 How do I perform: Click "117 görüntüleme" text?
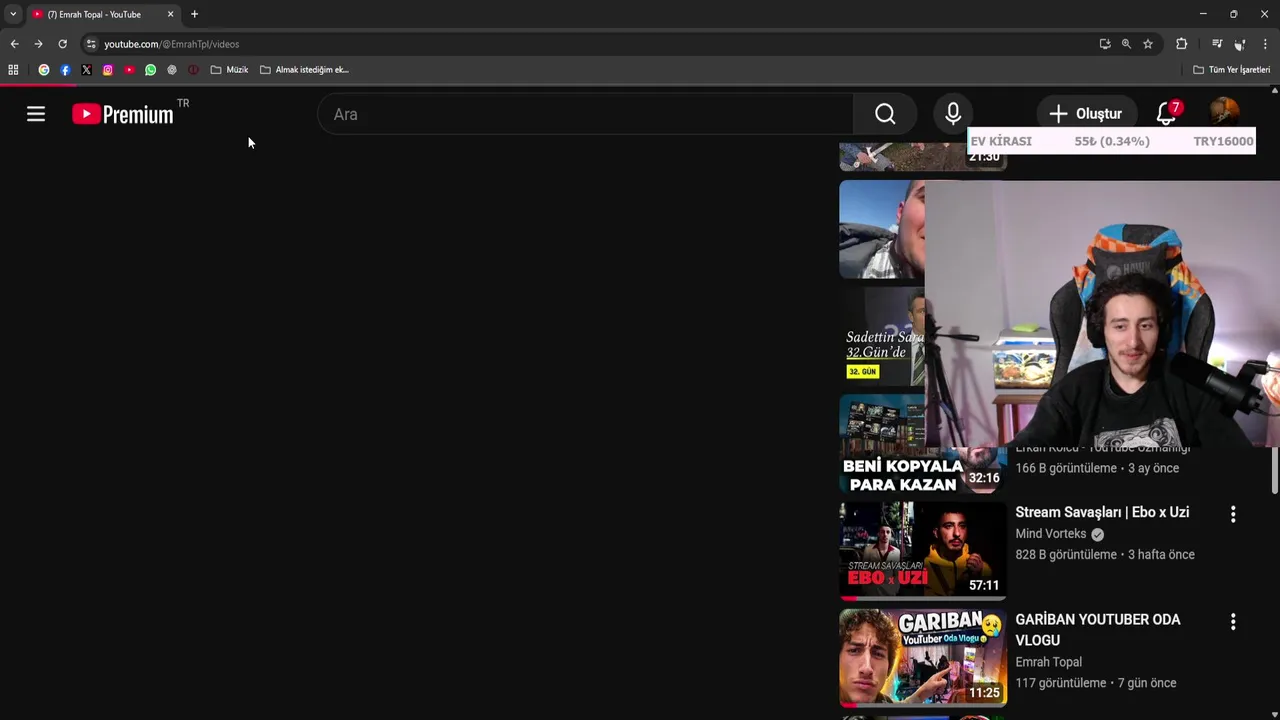pos(1061,683)
